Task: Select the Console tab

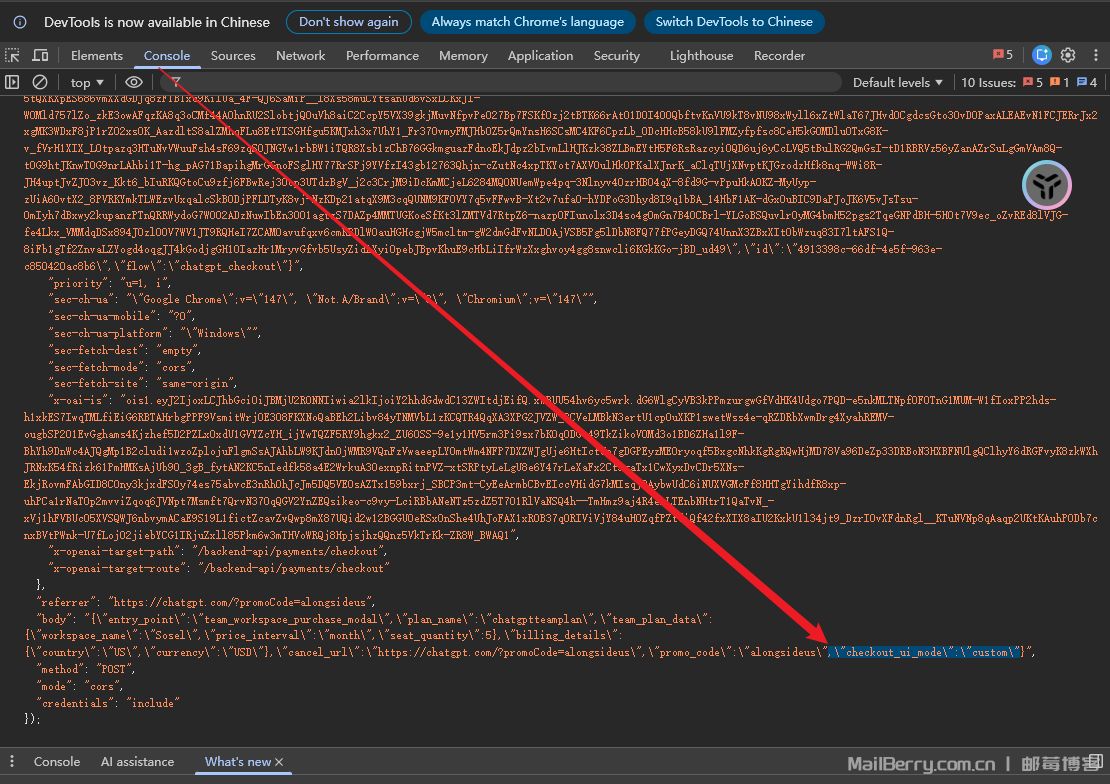Action: pos(166,55)
